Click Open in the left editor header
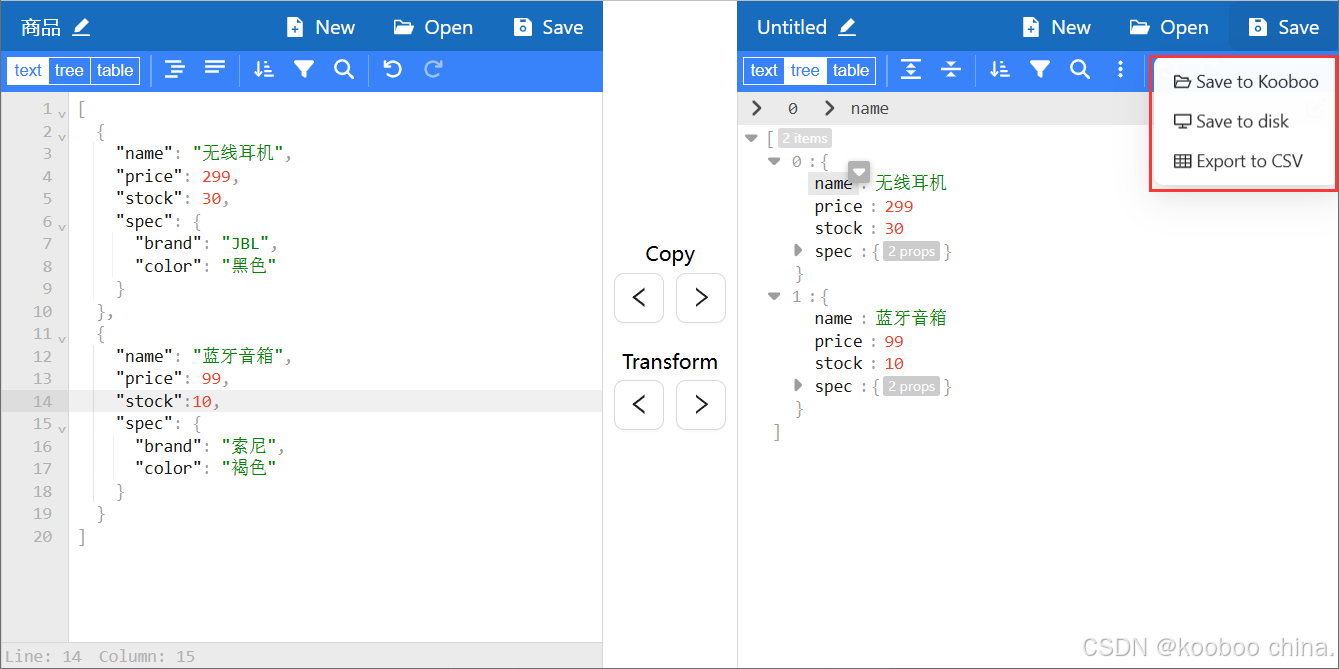 pos(433,27)
